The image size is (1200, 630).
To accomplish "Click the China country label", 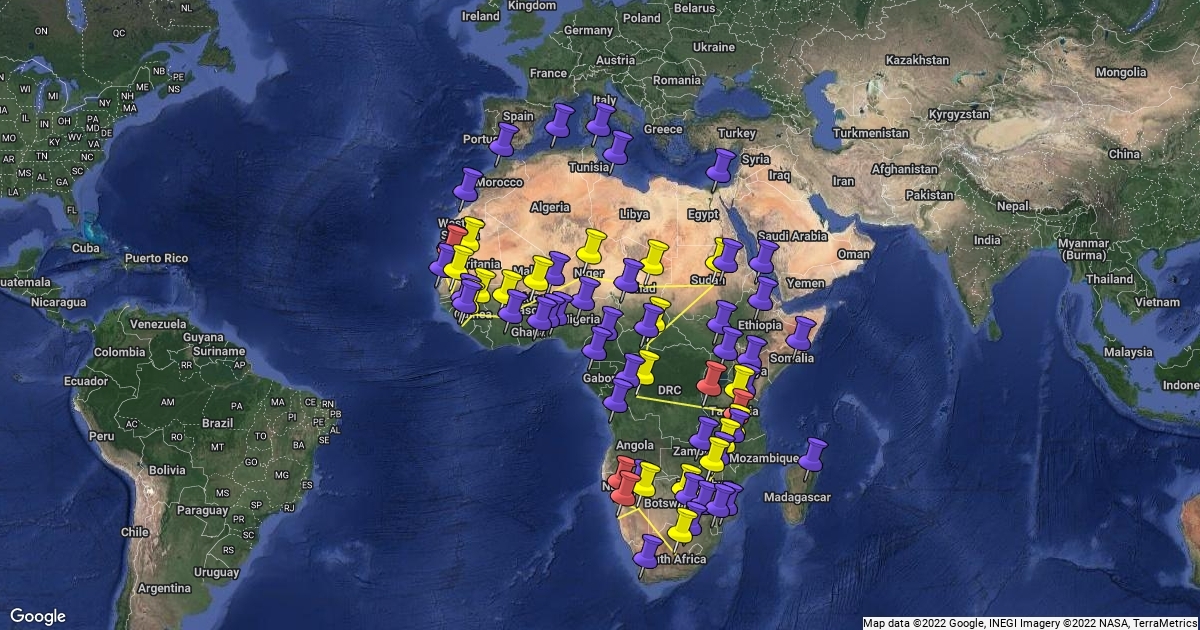I will 1124,154.
